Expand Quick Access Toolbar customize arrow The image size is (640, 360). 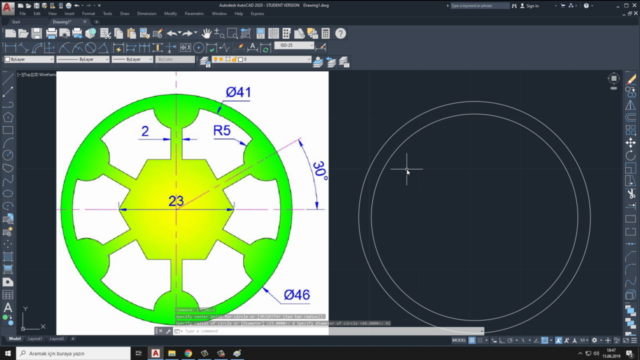click(x=99, y=6)
